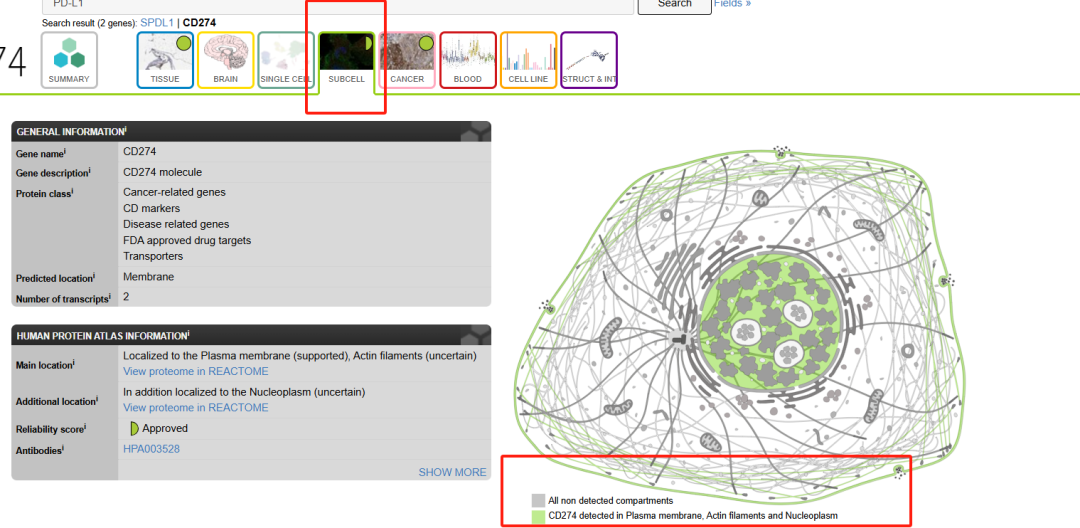The width and height of the screenshot is (1080, 528).
Task: Open the SPDL1 gene search result
Action: pos(156,22)
